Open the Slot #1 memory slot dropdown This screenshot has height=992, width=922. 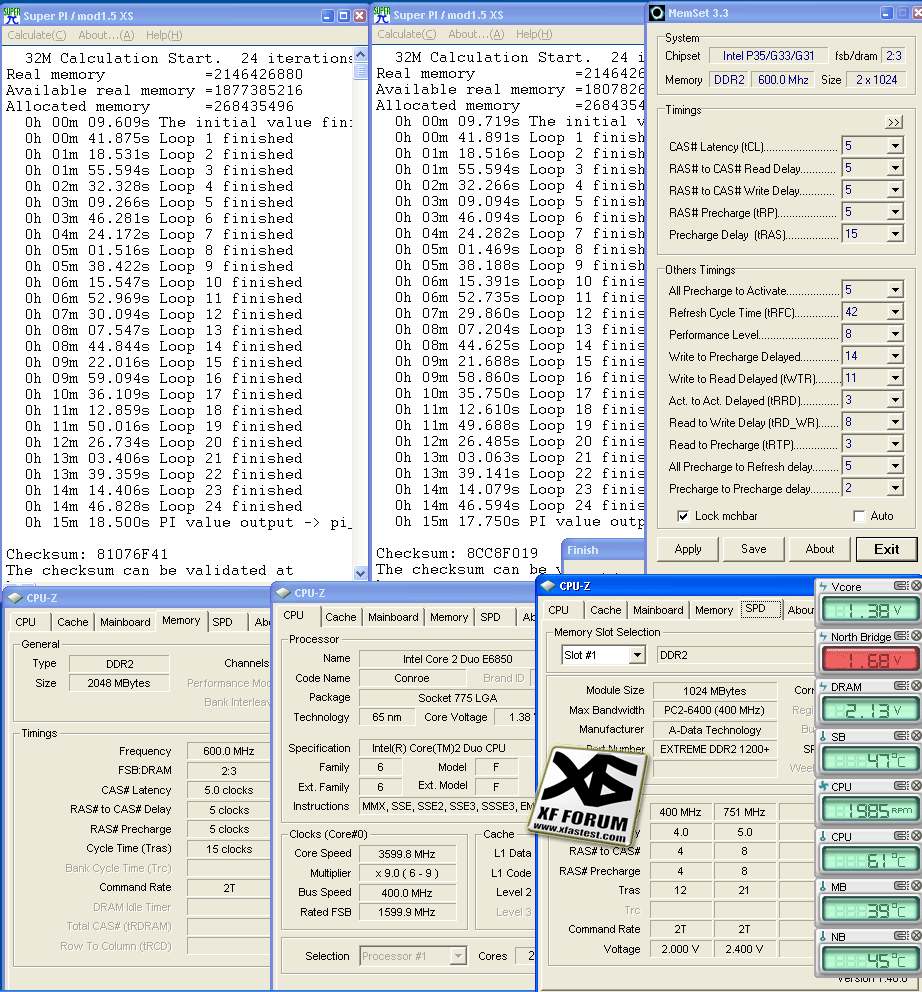tap(636, 655)
